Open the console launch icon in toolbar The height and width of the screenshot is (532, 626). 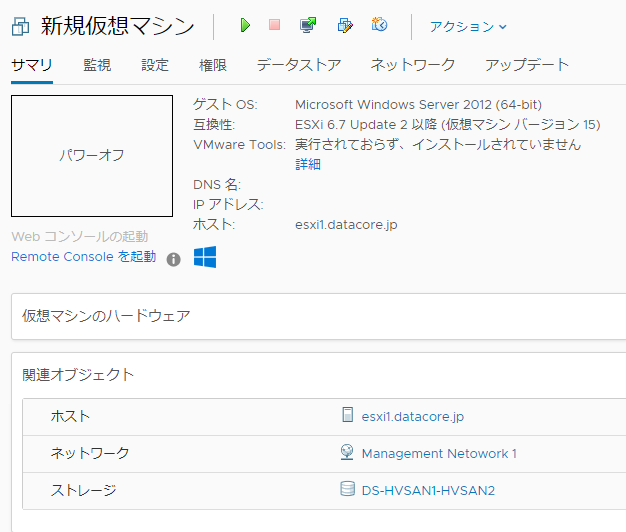point(308,25)
